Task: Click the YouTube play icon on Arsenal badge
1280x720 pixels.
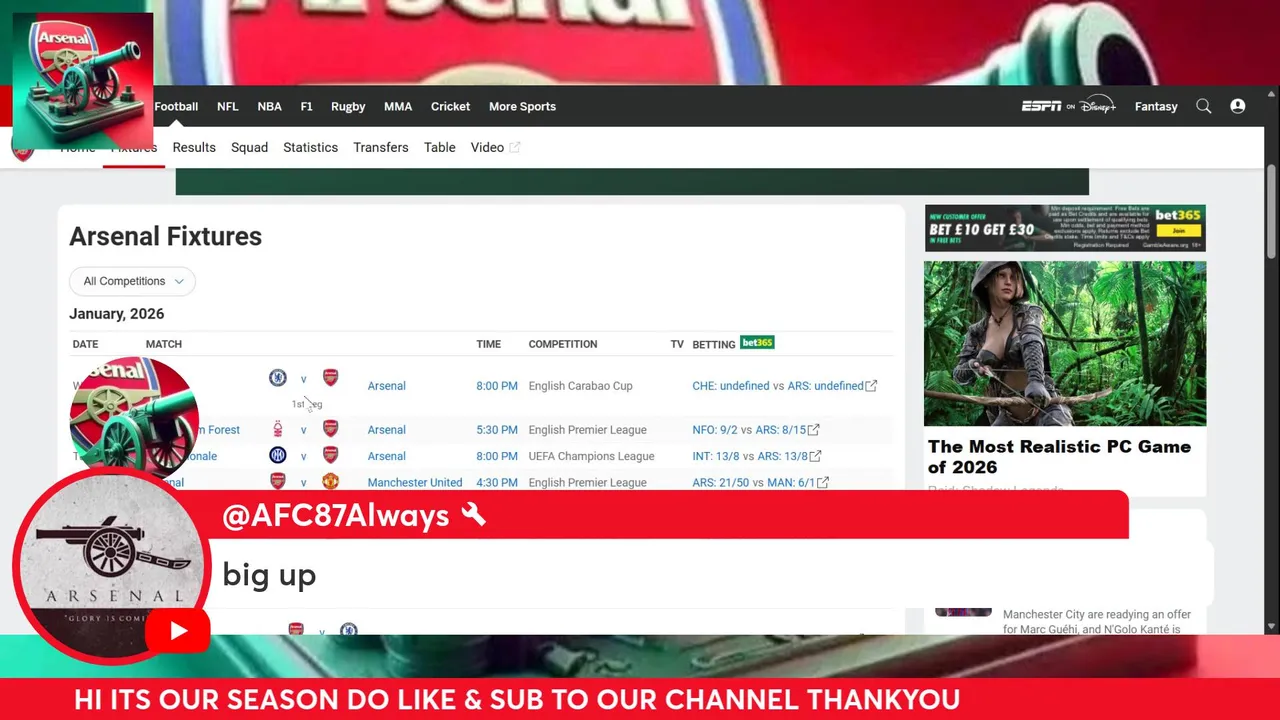Action: (178, 630)
